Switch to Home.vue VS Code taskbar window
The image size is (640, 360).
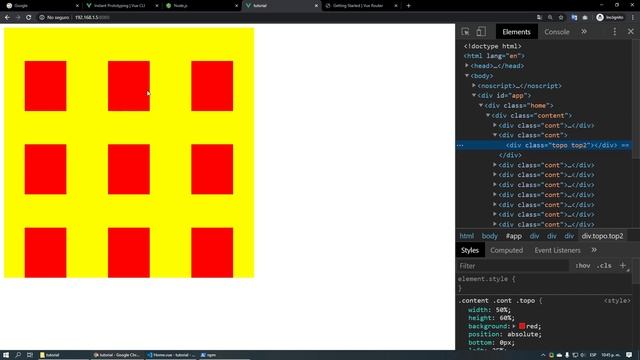(171, 355)
